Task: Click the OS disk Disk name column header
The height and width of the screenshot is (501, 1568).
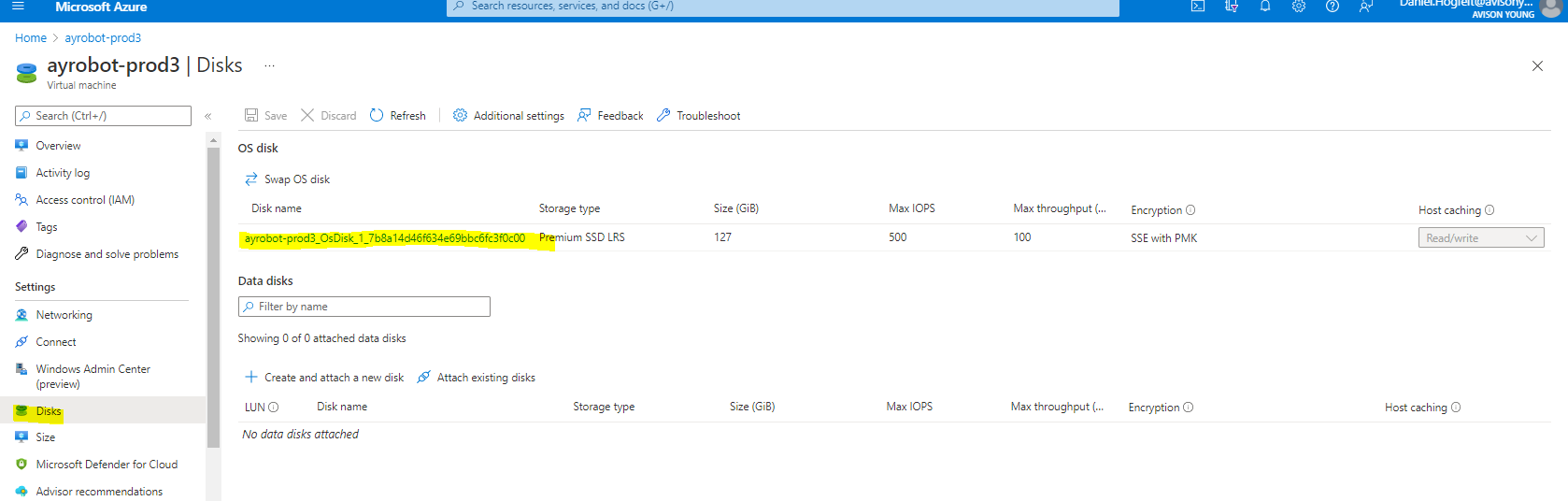Action: 277,208
